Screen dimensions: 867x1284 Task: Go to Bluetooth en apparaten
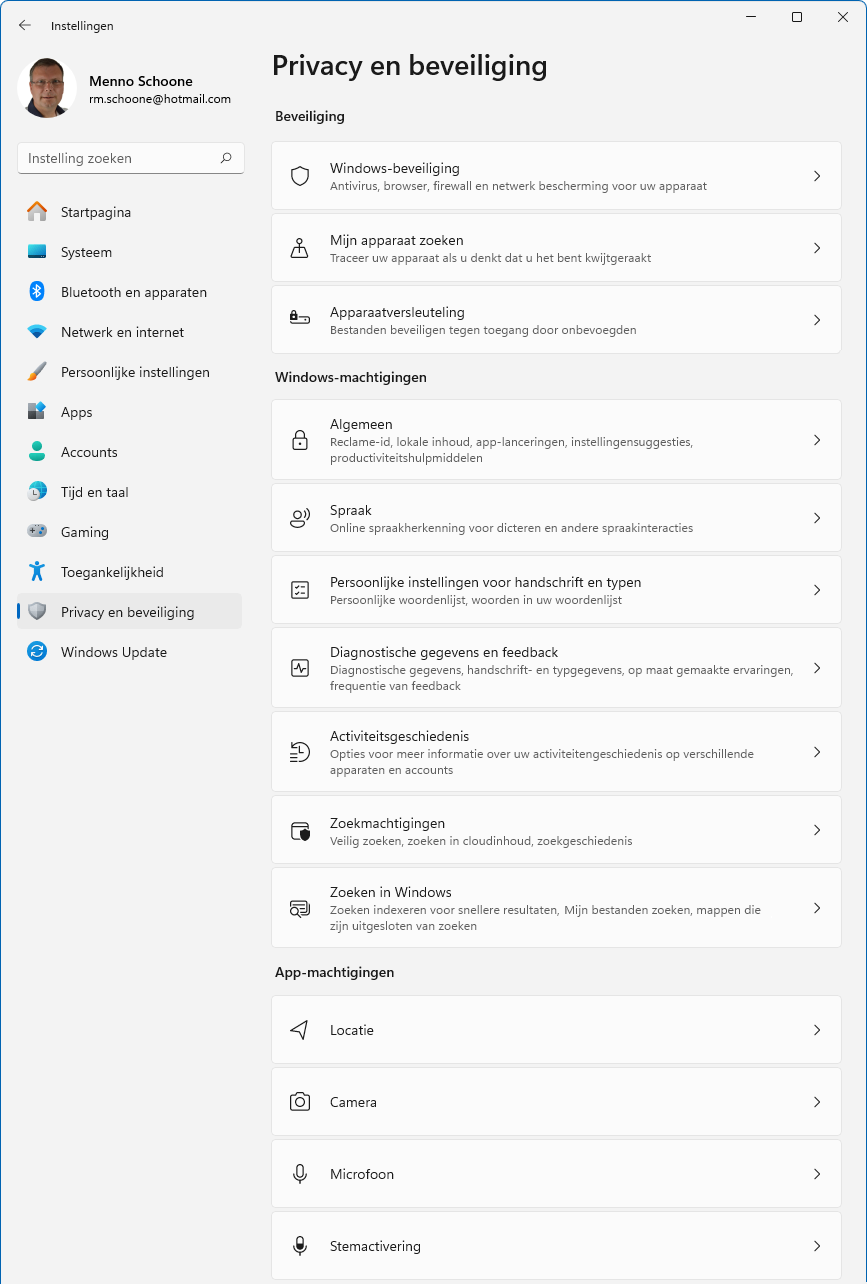click(129, 292)
